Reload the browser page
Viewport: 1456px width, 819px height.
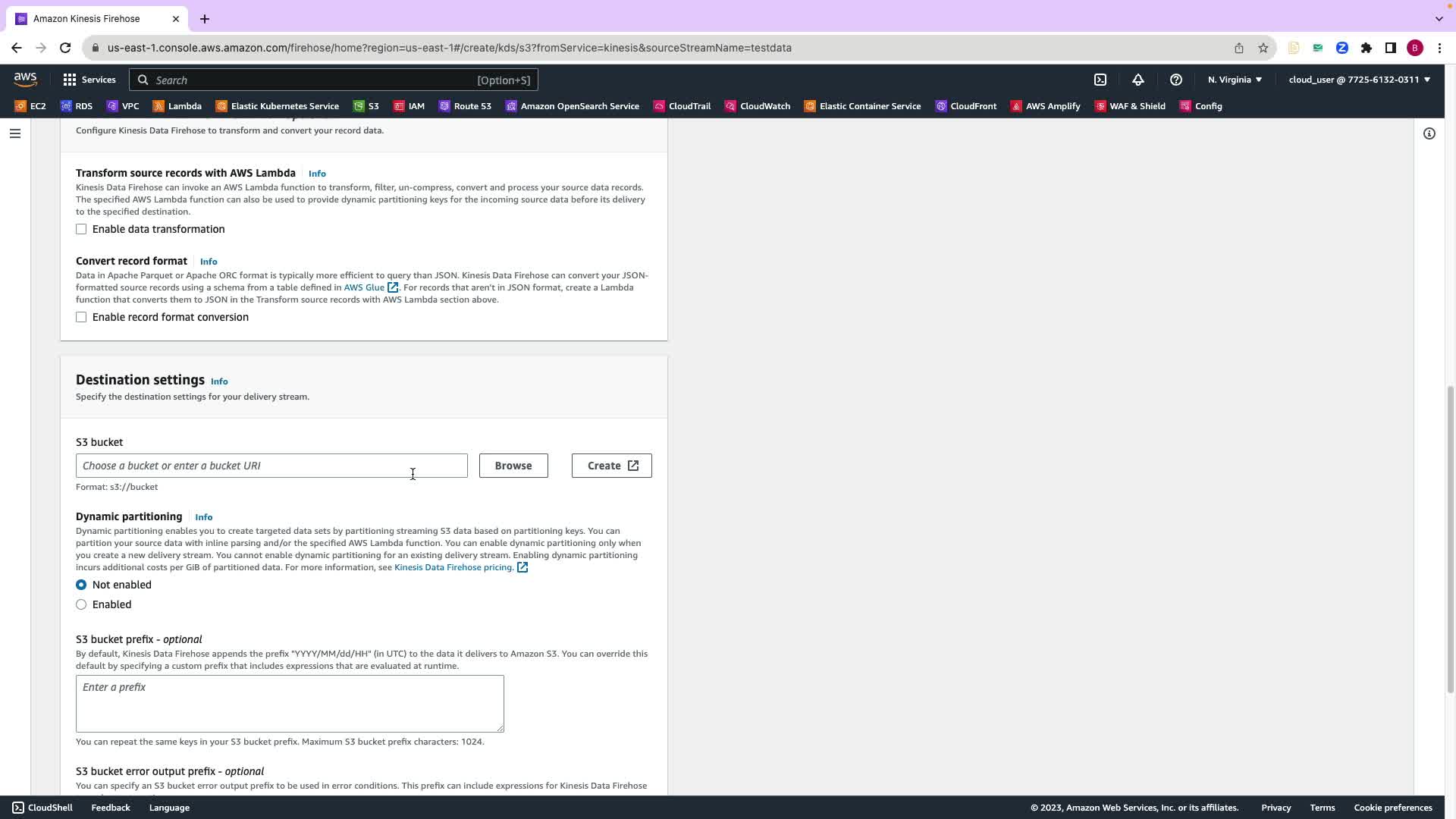[65, 48]
